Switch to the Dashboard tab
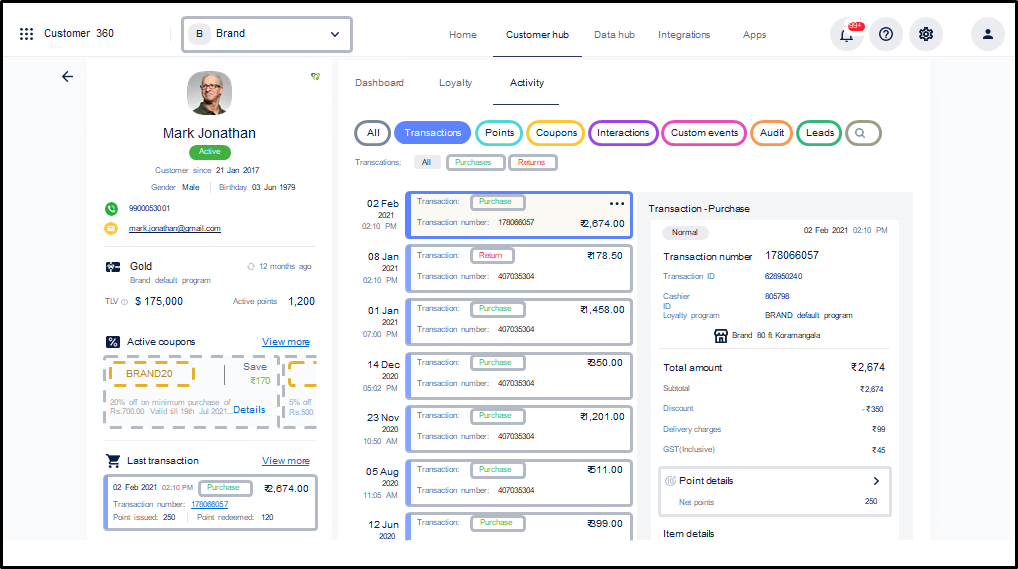The image size is (1018, 569). (x=379, y=83)
